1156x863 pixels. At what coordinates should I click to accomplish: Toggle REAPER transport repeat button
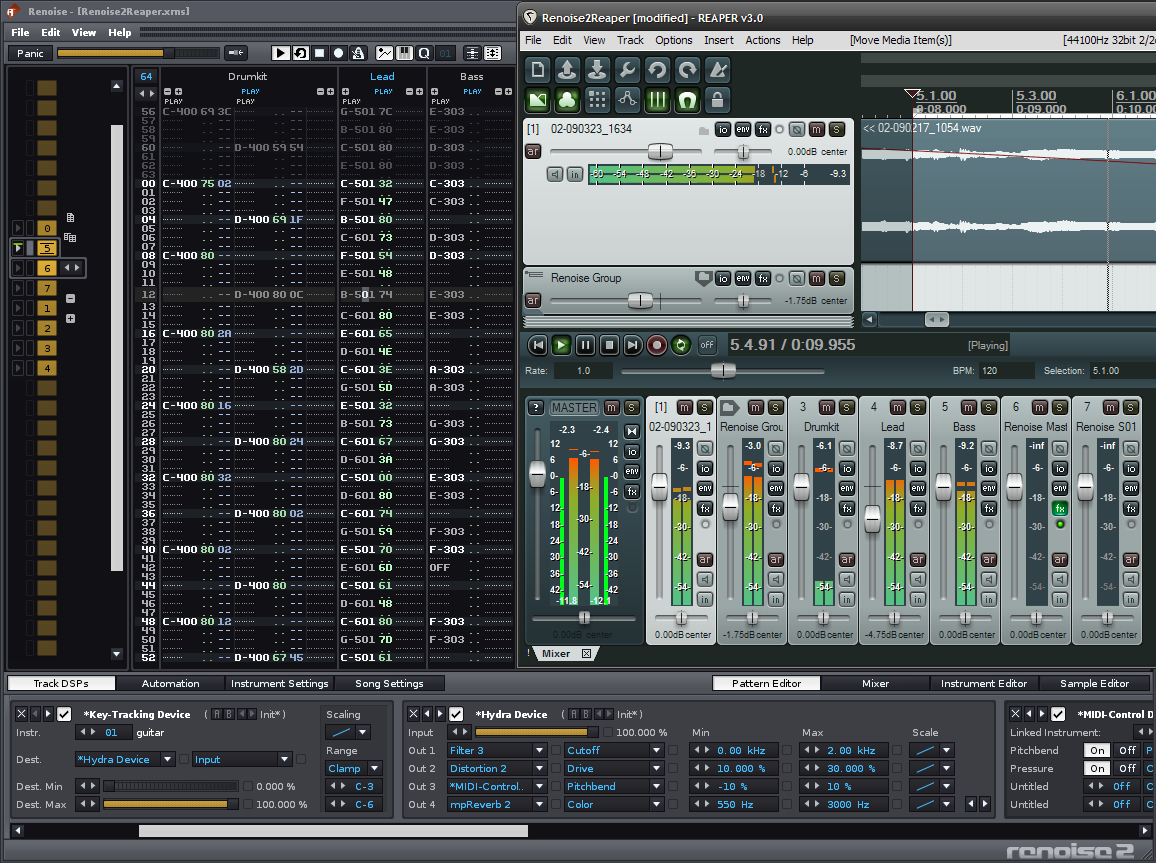680,345
